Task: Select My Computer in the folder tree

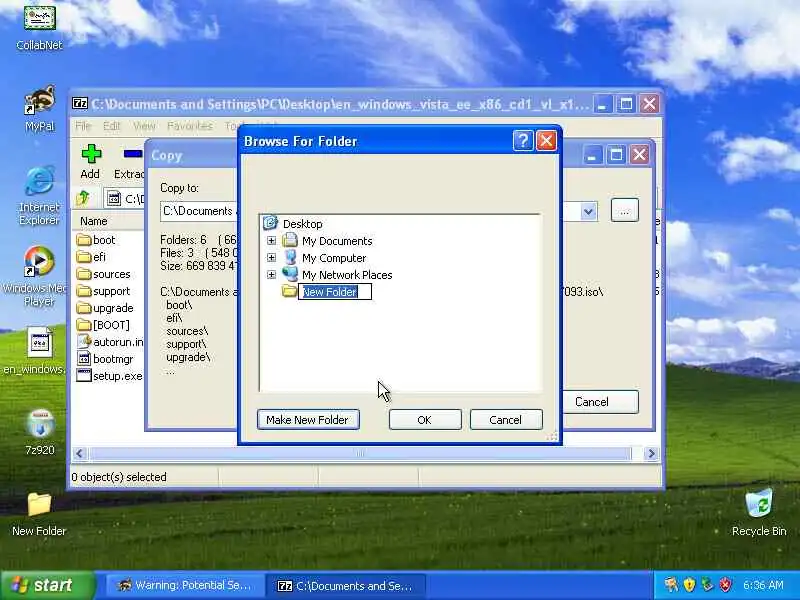Action: tap(334, 258)
